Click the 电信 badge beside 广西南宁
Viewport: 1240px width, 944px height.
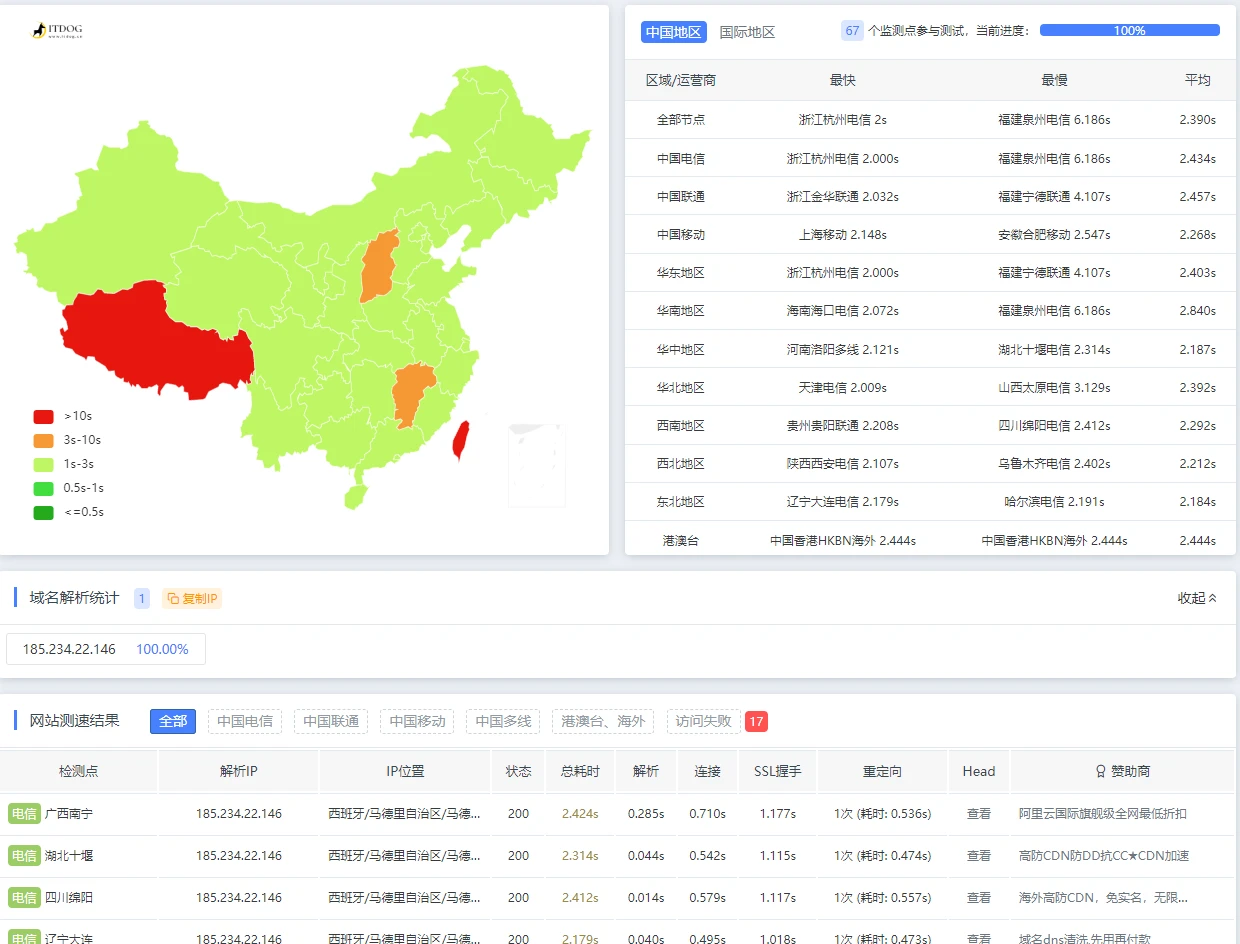[24, 814]
